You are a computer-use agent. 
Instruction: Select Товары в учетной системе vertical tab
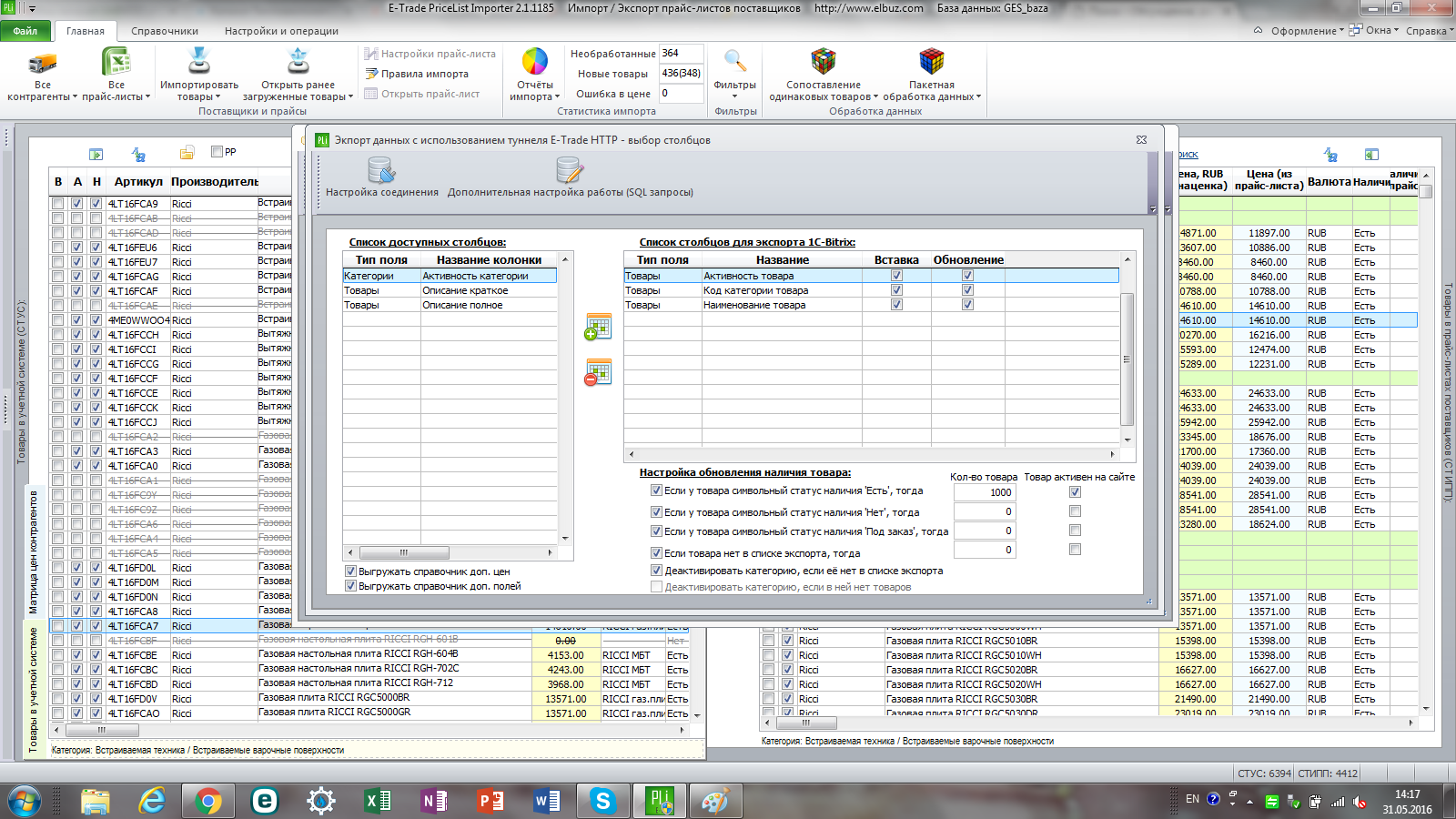(34, 690)
